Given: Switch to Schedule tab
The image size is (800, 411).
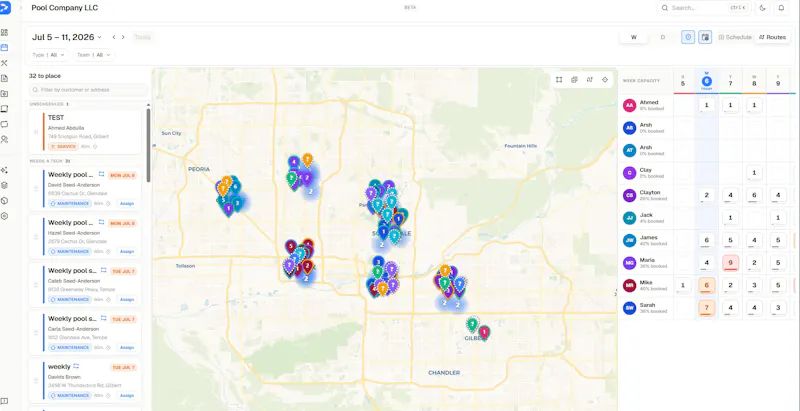Looking at the screenshot, I should click(x=735, y=37).
